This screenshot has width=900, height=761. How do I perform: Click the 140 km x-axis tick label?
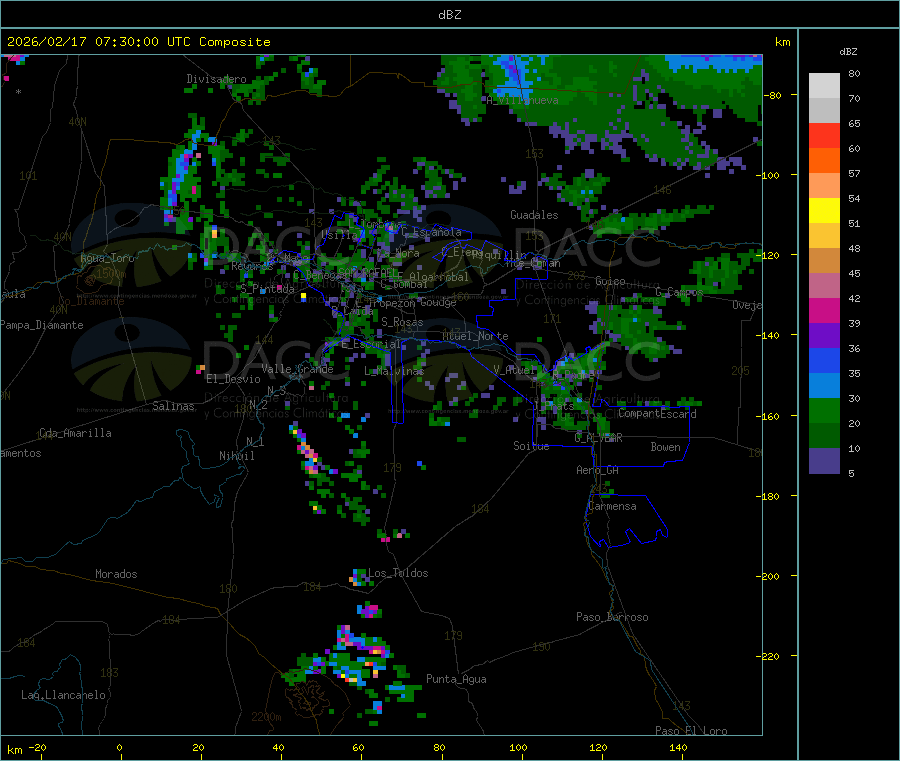point(678,748)
